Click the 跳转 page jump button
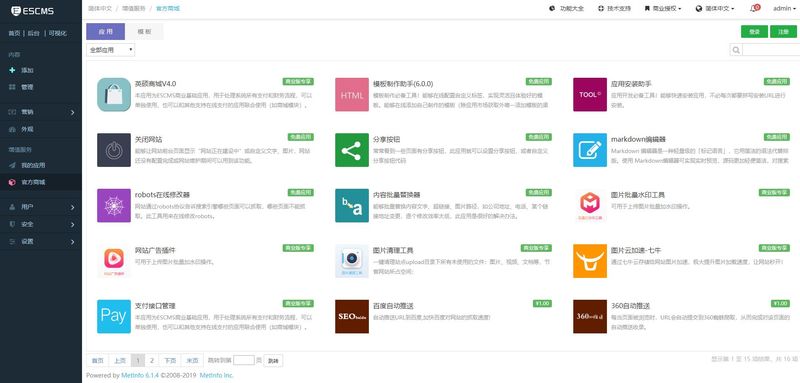800x383 pixels. click(273, 361)
